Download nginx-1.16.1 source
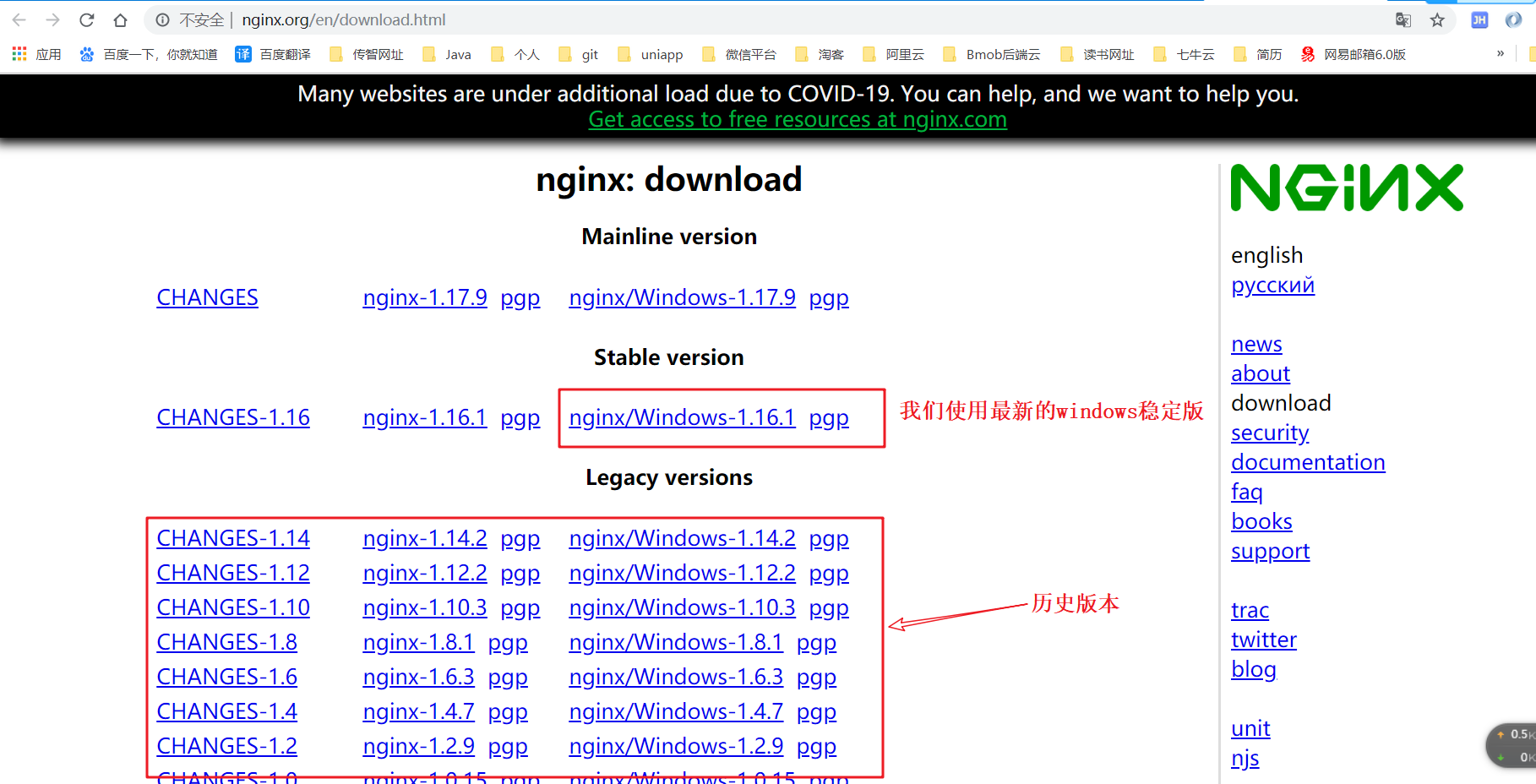Image resolution: width=1536 pixels, height=784 pixels. [x=425, y=417]
